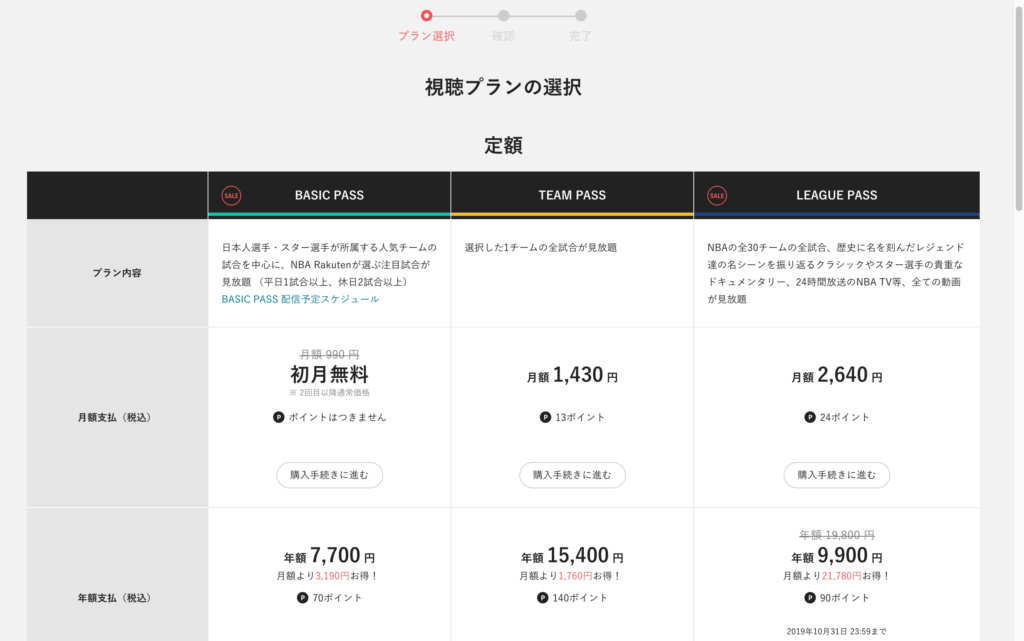Click the 年額 7,700 円 price

330,555
